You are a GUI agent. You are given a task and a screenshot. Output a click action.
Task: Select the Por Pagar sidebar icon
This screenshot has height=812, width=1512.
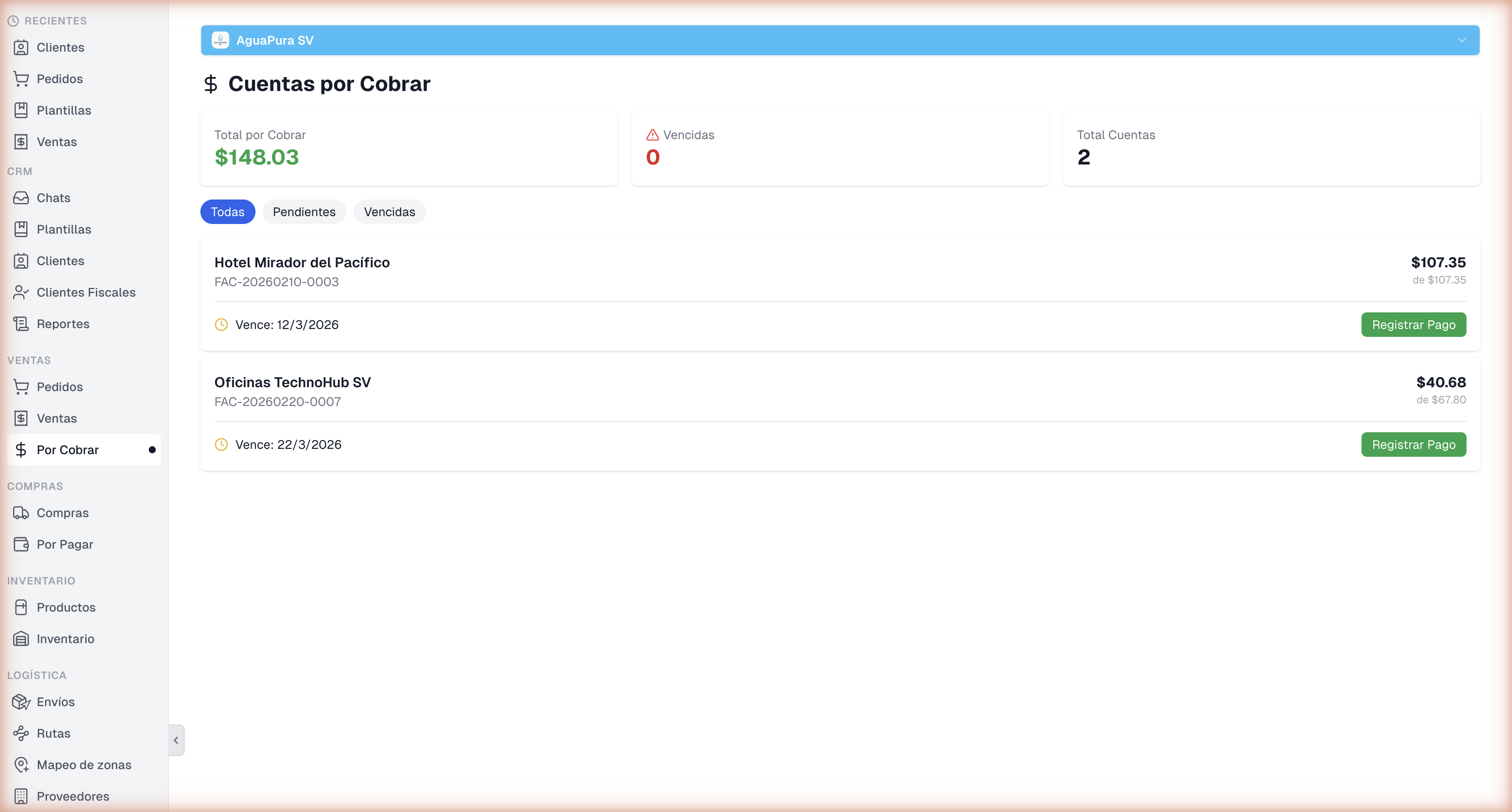(21, 544)
